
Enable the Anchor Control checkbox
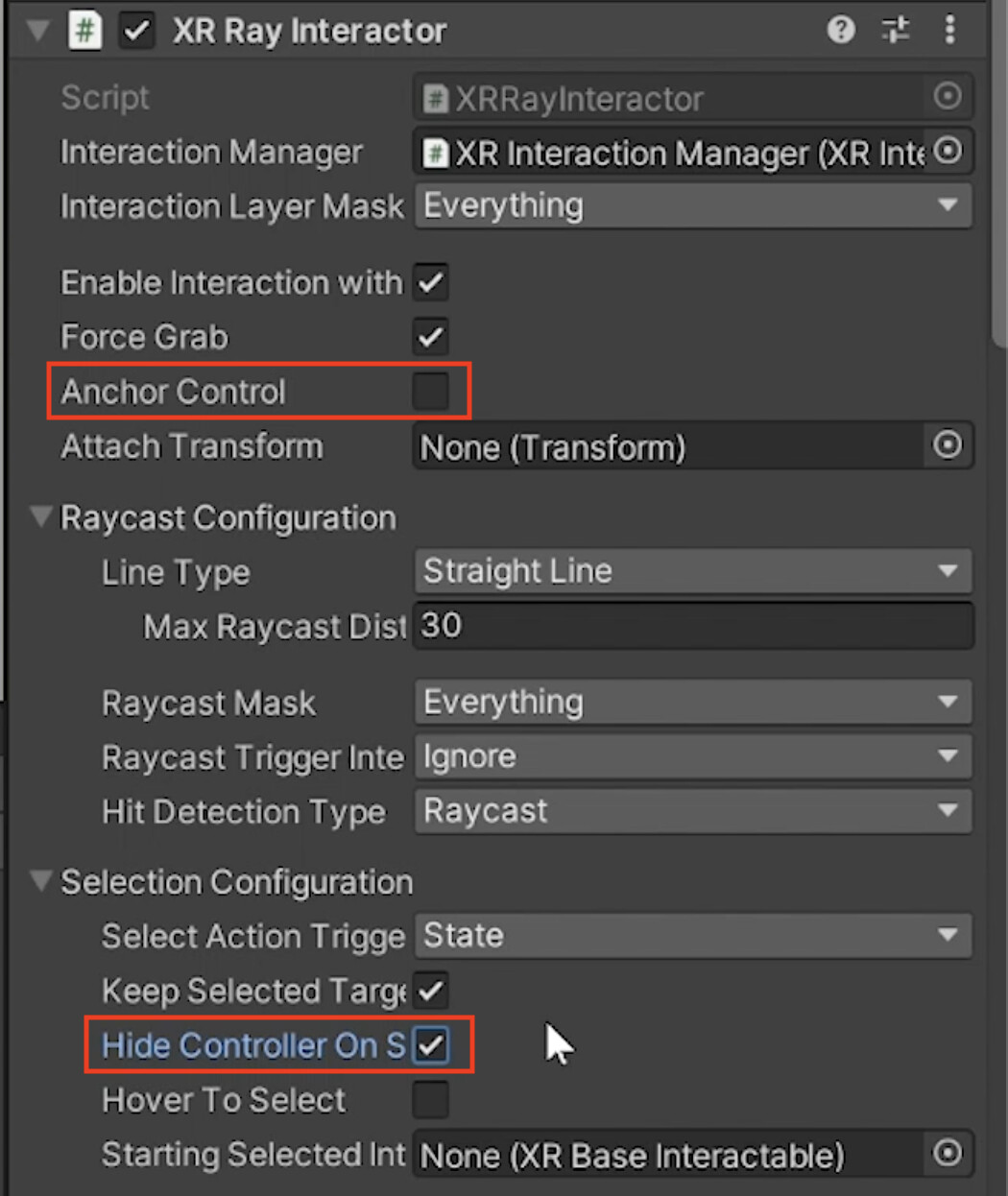tap(430, 391)
